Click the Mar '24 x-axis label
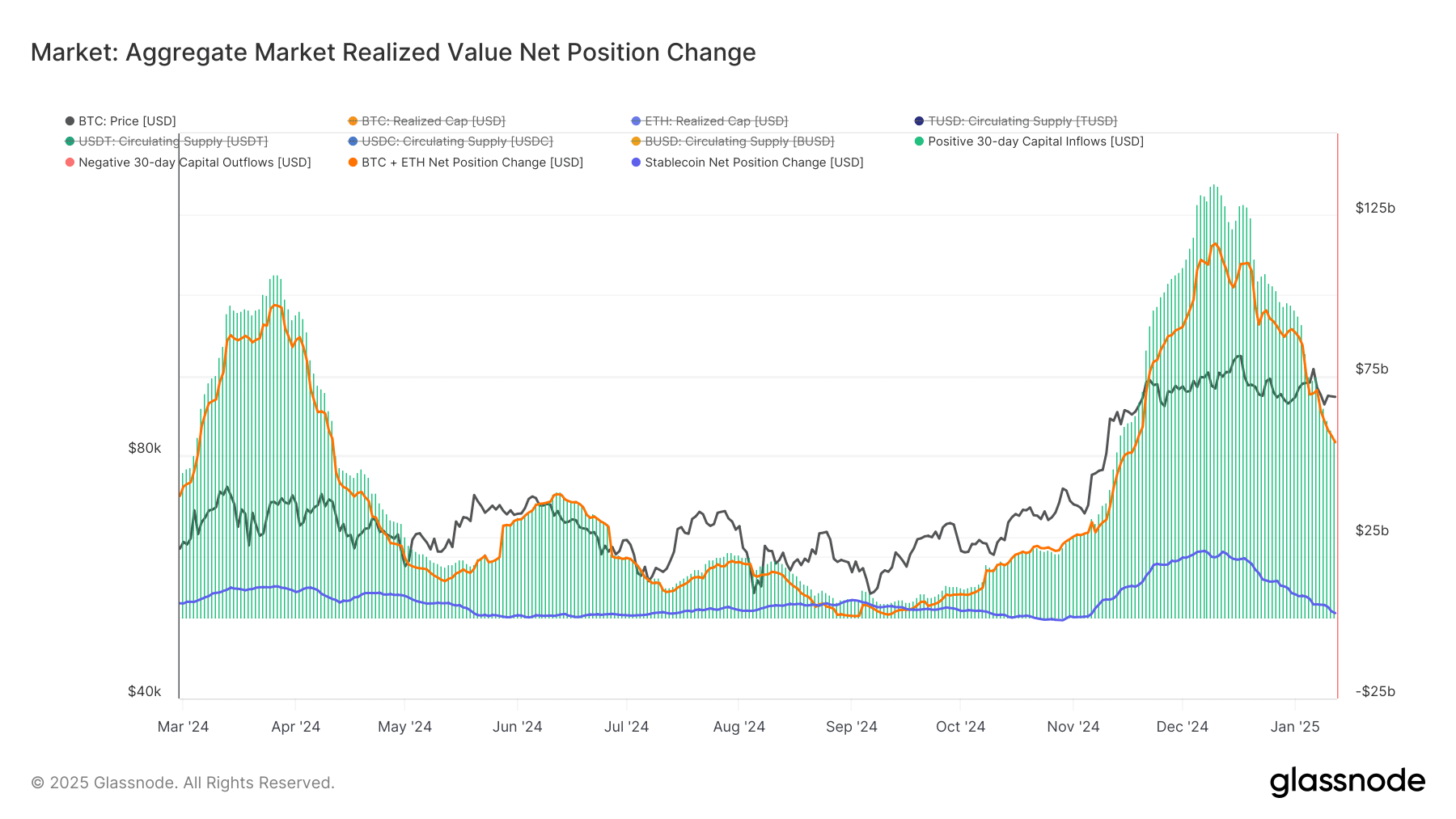Image resolution: width=1456 pixels, height=819 pixels. tap(183, 727)
